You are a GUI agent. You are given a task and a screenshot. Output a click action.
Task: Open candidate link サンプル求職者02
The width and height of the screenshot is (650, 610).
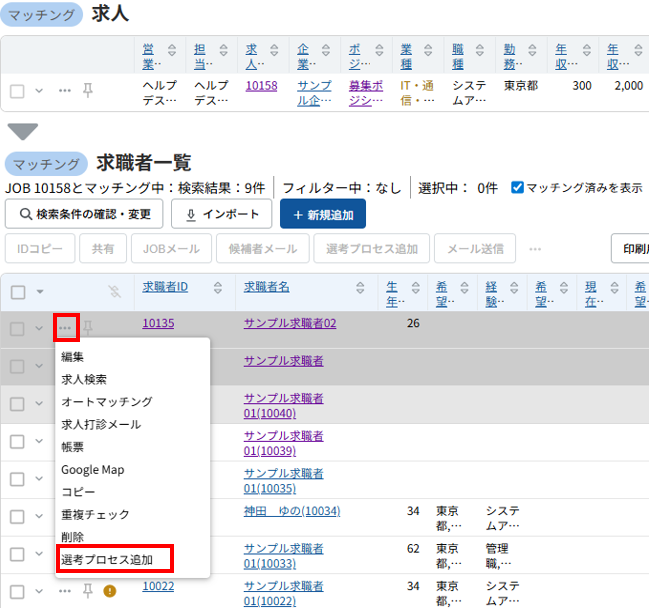(290, 323)
